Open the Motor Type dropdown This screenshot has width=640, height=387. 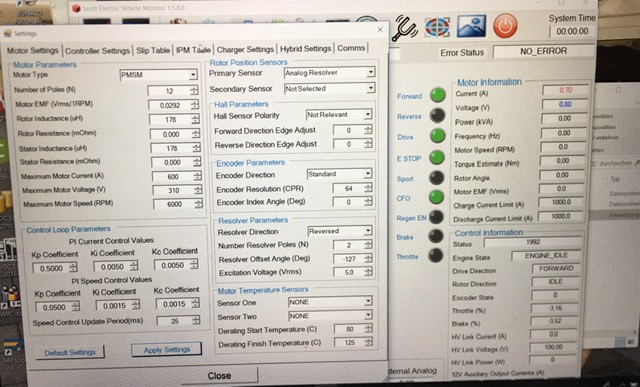pyautogui.click(x=158, y=75)
